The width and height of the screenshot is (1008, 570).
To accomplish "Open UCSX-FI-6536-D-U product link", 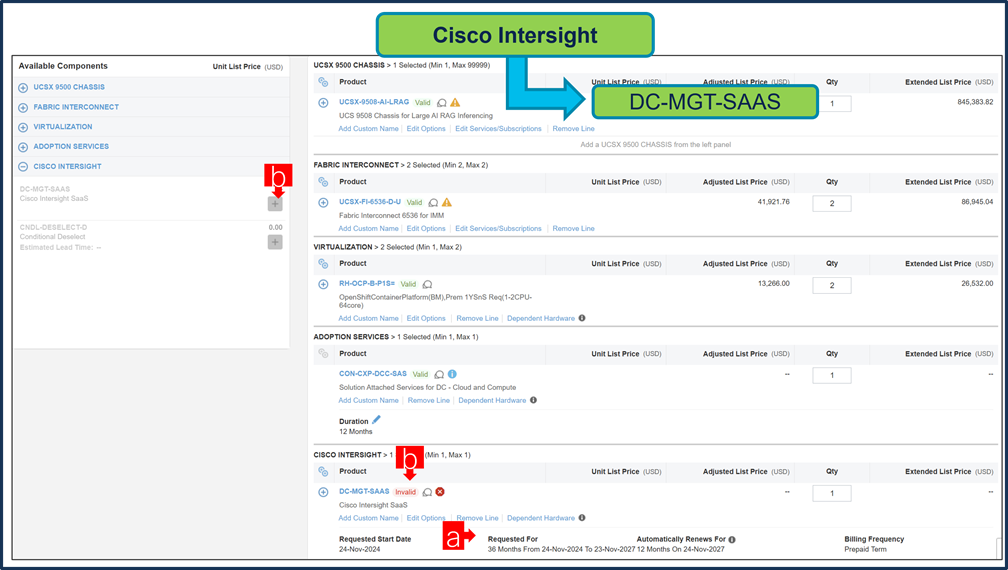I will 370,202.
